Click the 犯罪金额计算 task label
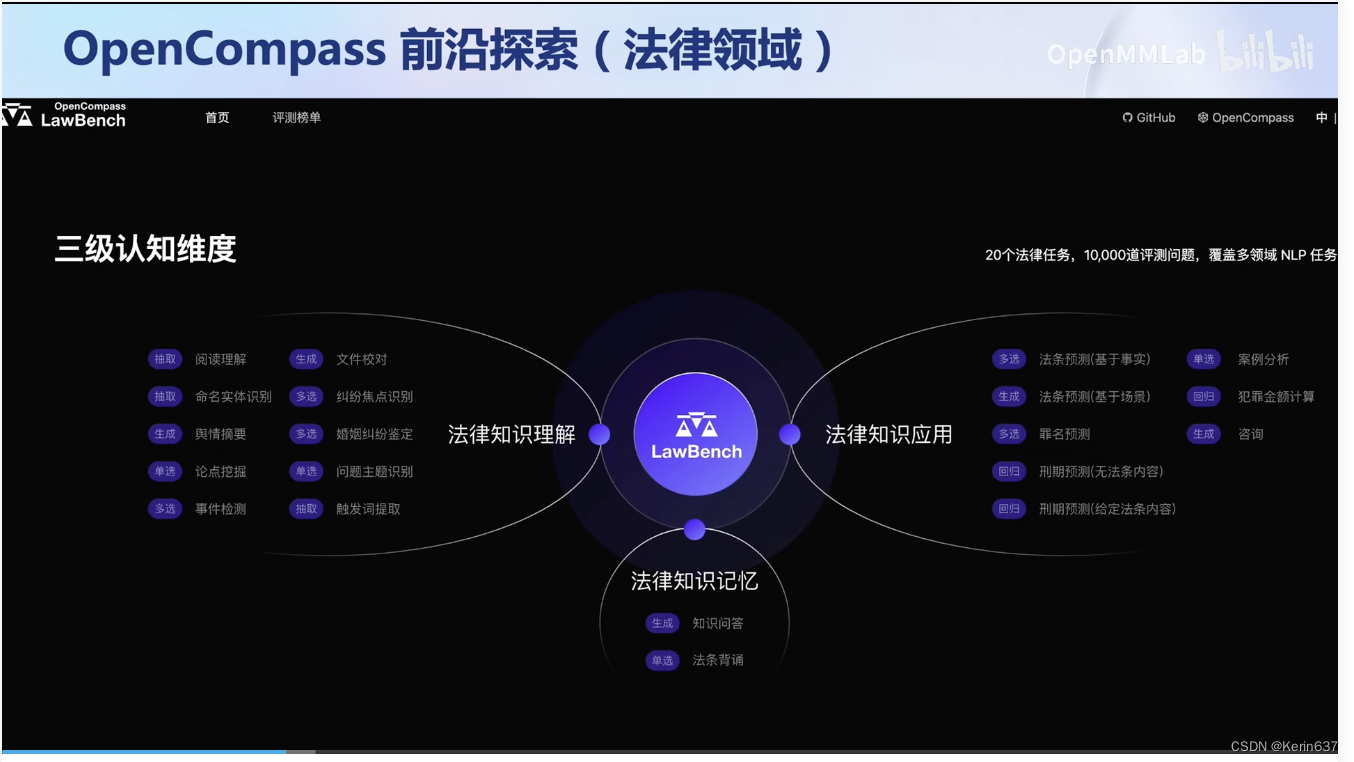 [x=1277, y=396]
